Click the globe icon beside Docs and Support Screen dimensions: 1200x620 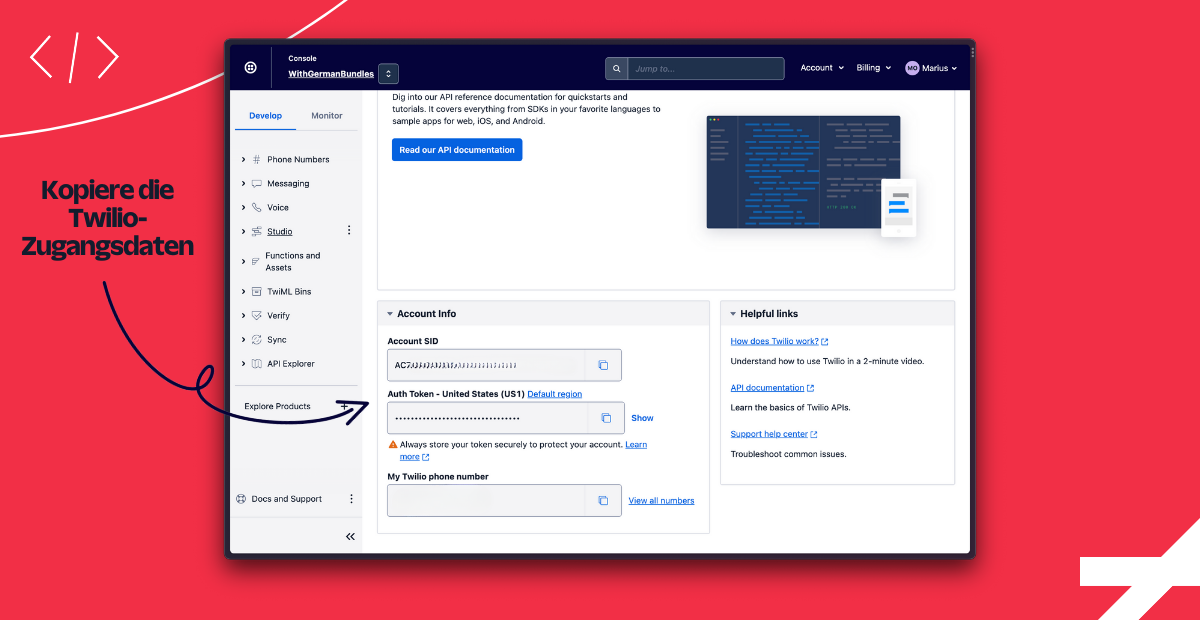point(241,499)
